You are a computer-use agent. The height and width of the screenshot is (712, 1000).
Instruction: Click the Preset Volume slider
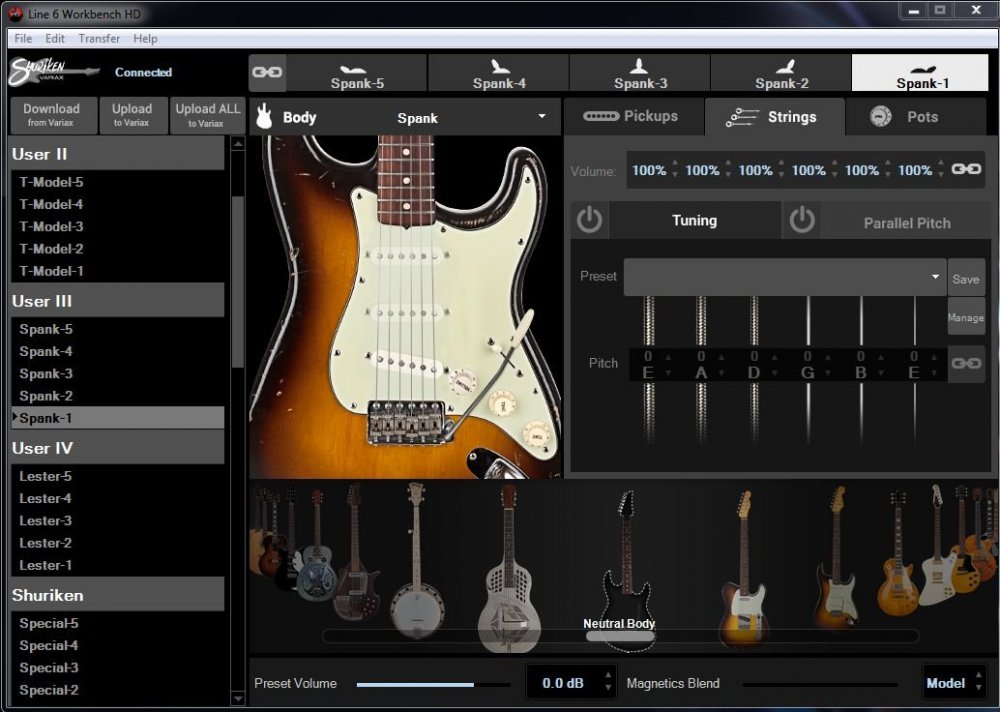pyautogui.click(x=432, y=685)
